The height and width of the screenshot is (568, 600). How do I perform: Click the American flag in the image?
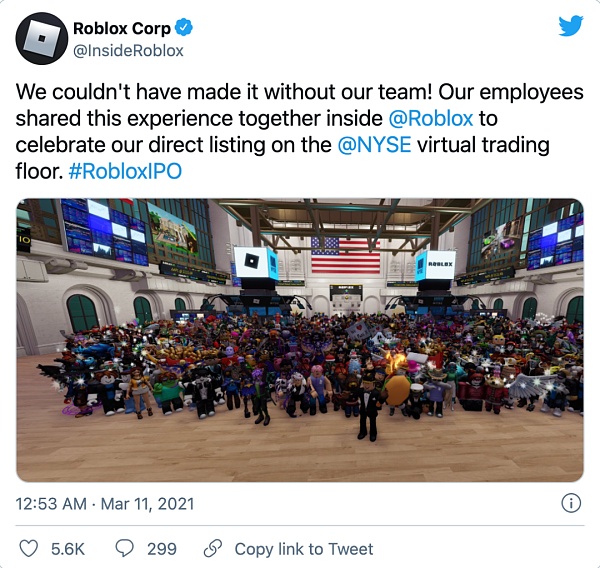346,255
